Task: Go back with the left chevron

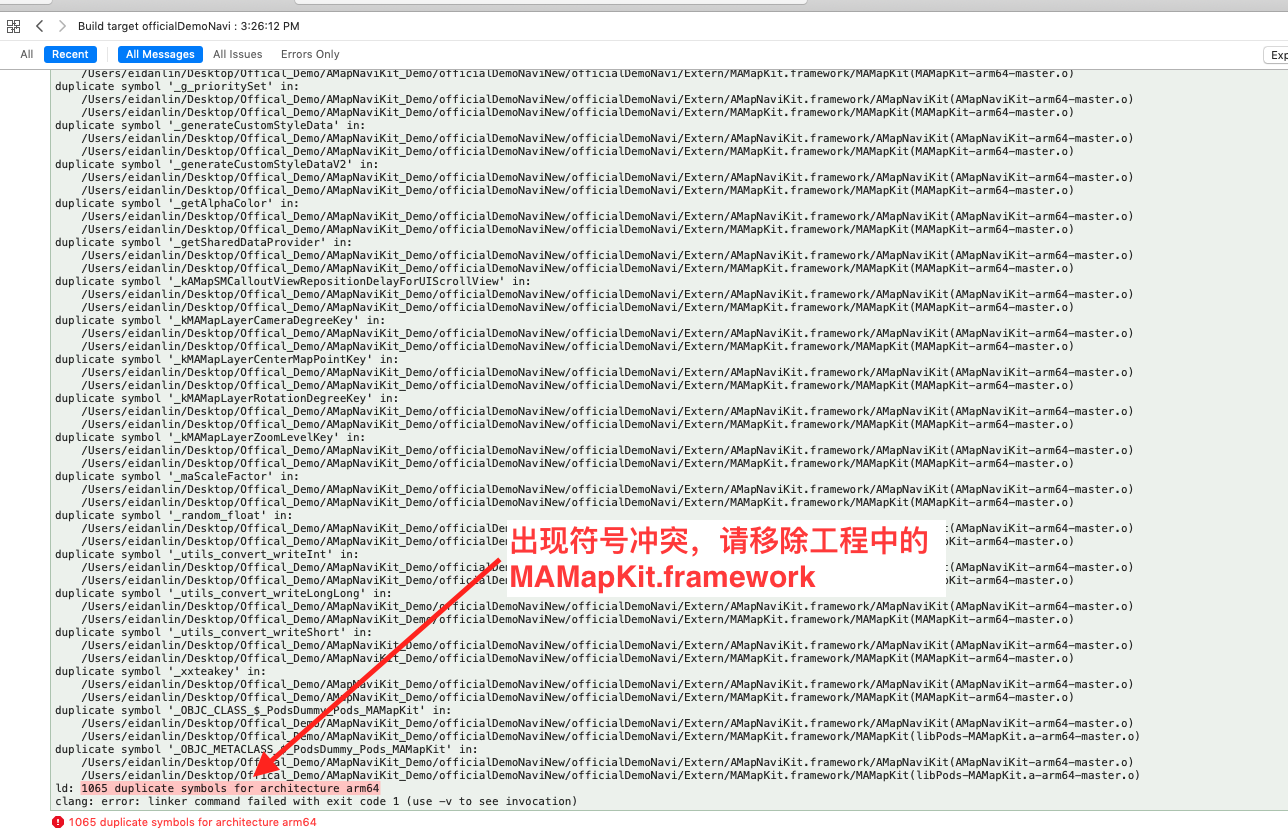Action: 39,26
